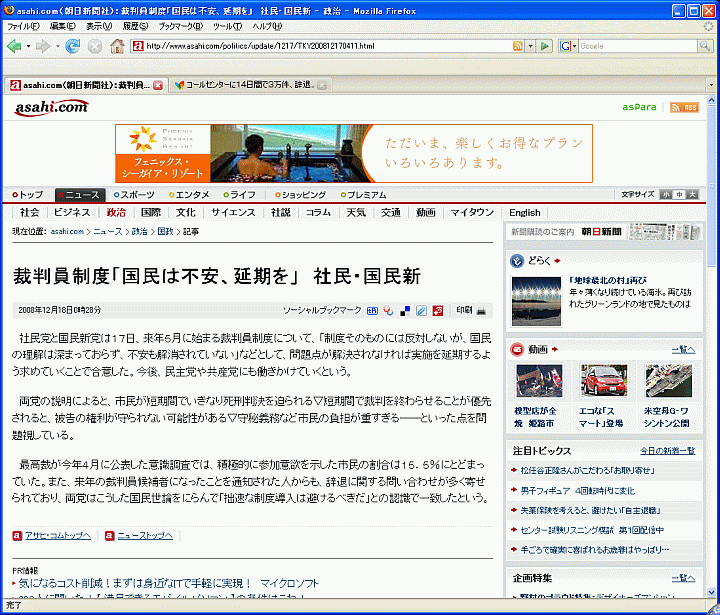
Task: Click the Stop loading icon
Action: tap(94, 46)
